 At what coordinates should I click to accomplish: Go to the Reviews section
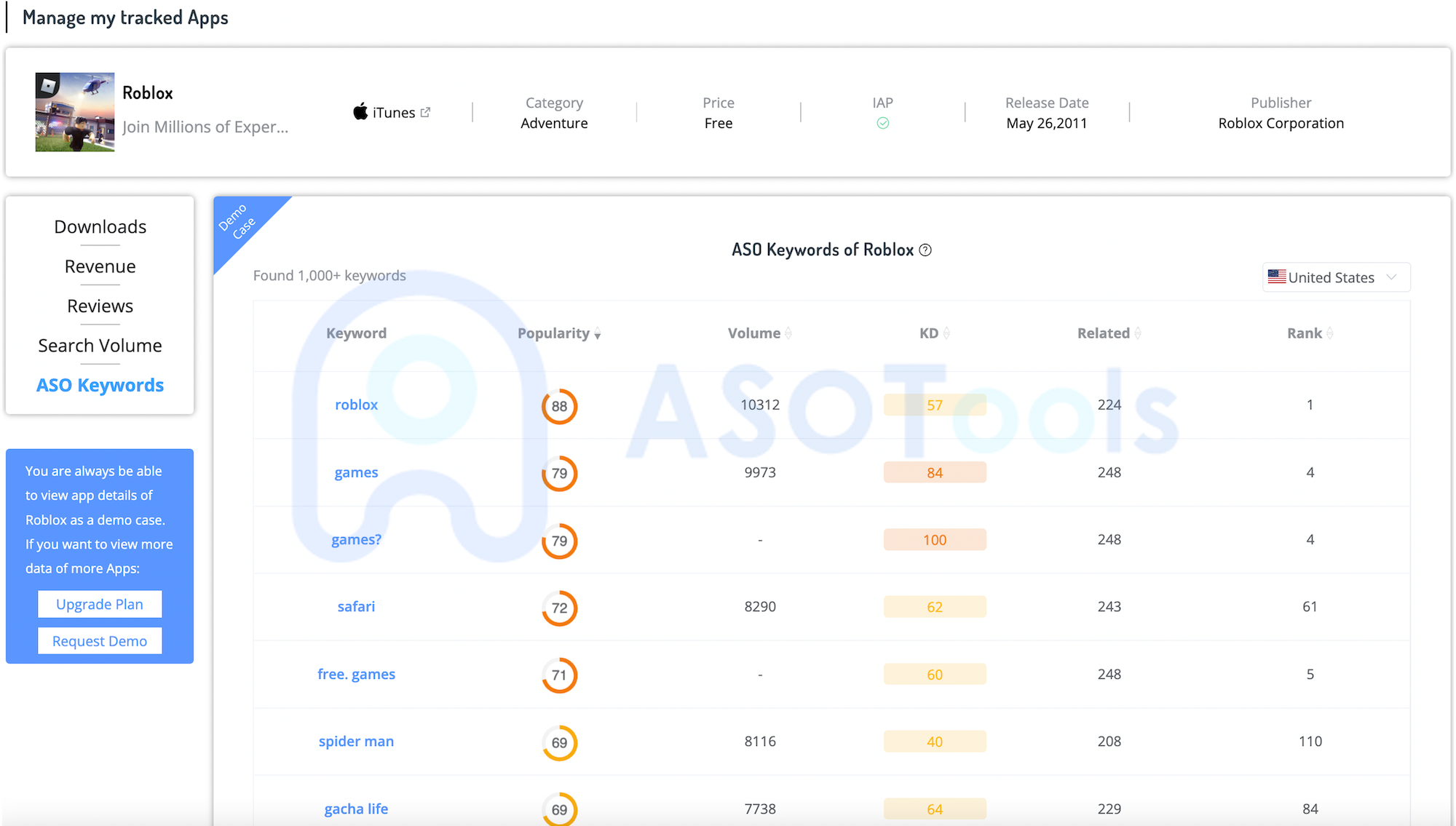(100, 306)
